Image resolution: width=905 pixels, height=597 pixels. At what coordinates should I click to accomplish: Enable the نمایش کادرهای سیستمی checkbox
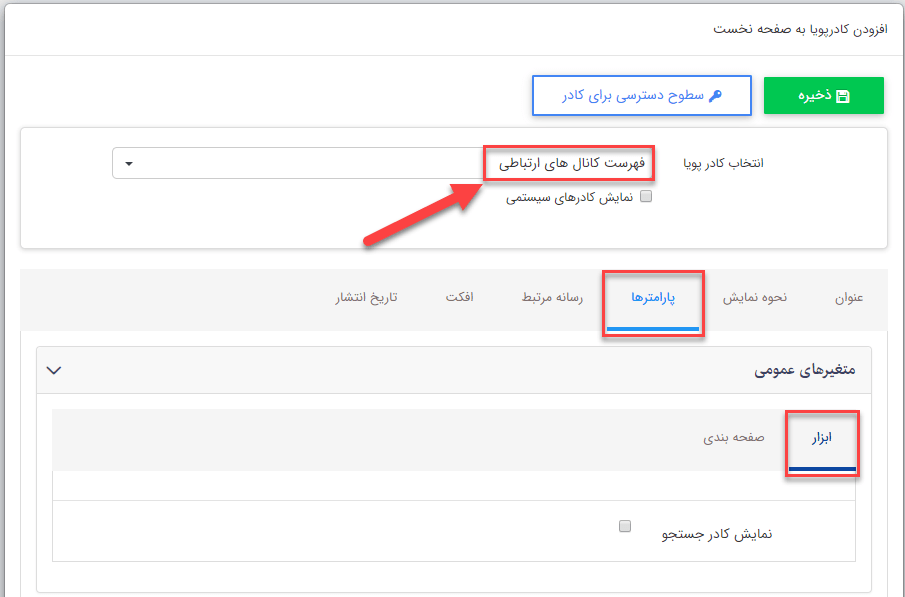coord(646,196)
